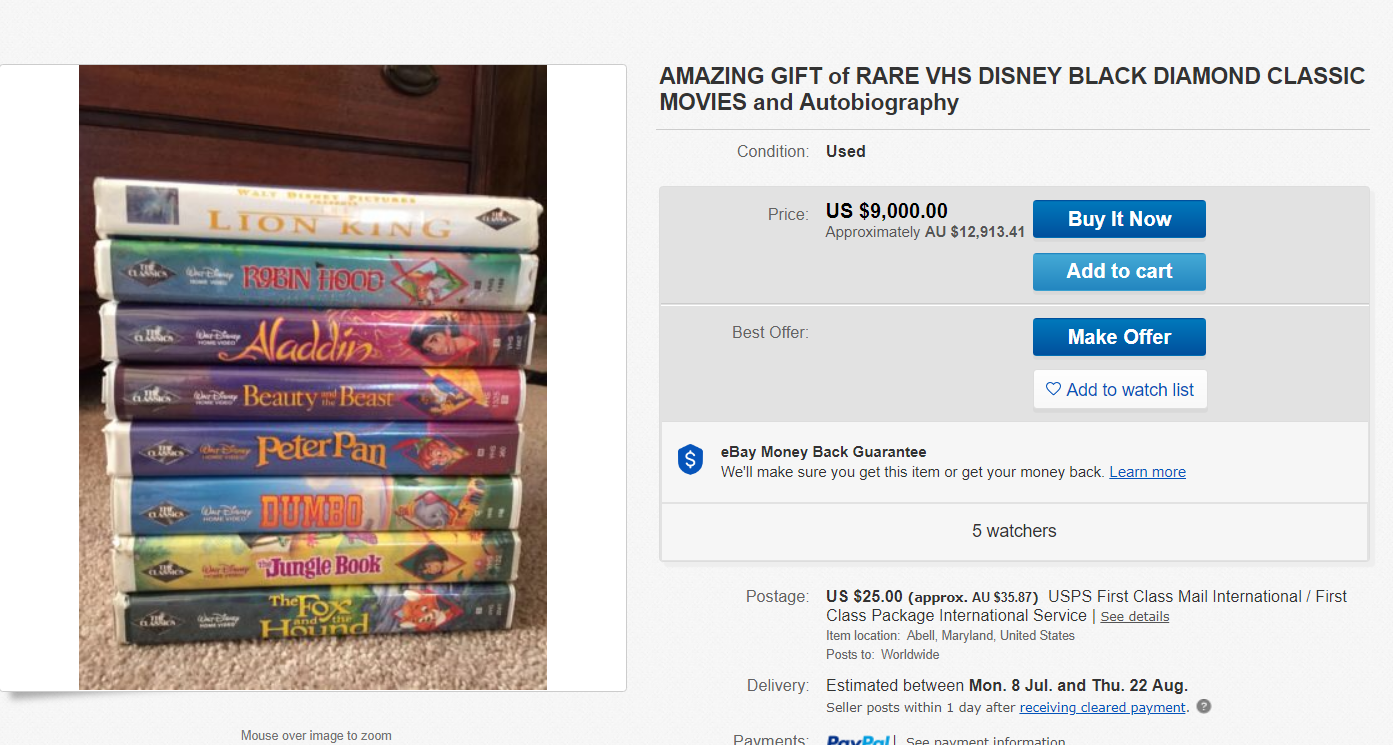
Task: Click the US $9,000.00 price text
Action: [886, 211]
